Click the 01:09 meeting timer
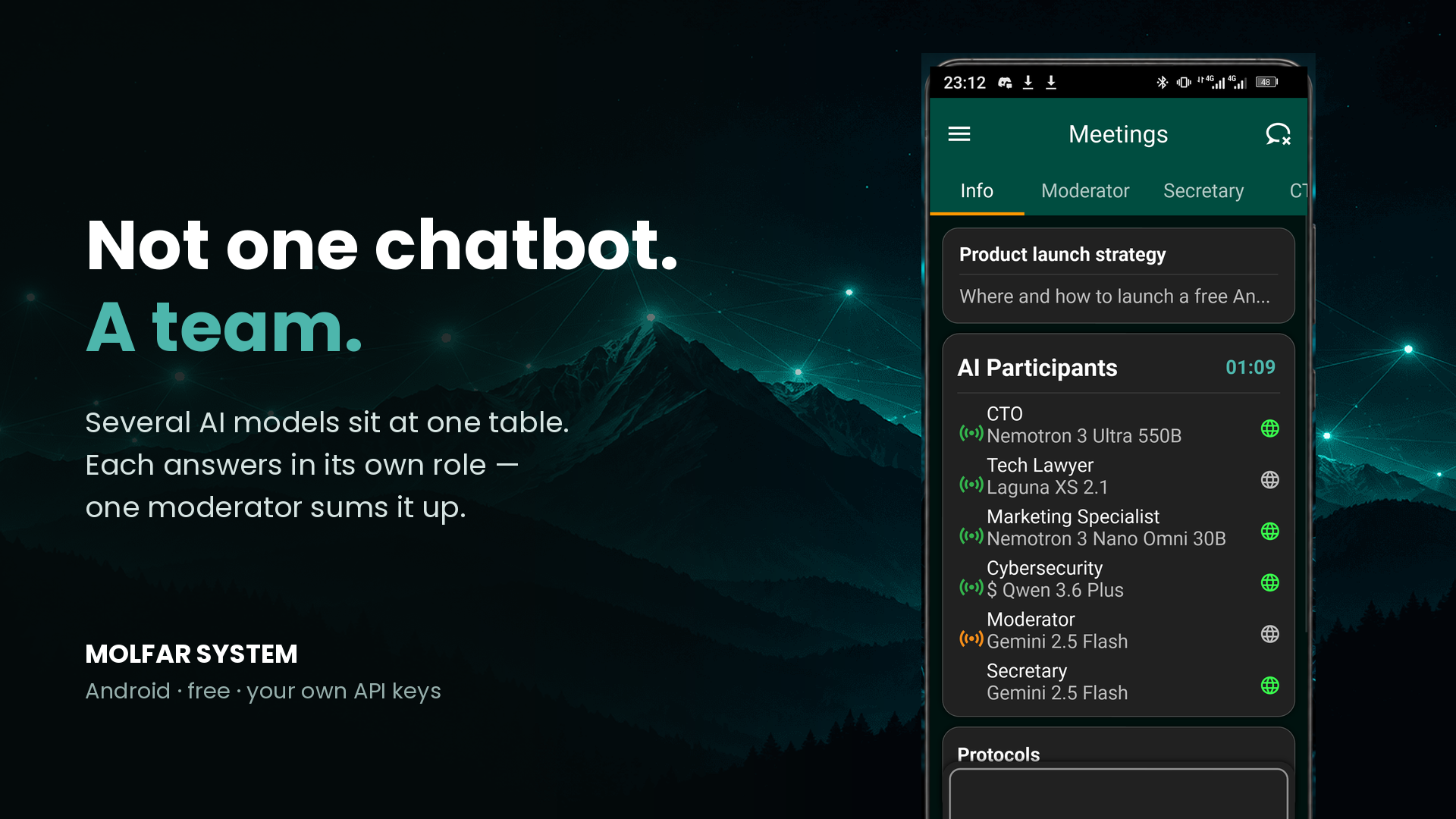This screenshot has height=819, width=1456. tap(1250, 368)
